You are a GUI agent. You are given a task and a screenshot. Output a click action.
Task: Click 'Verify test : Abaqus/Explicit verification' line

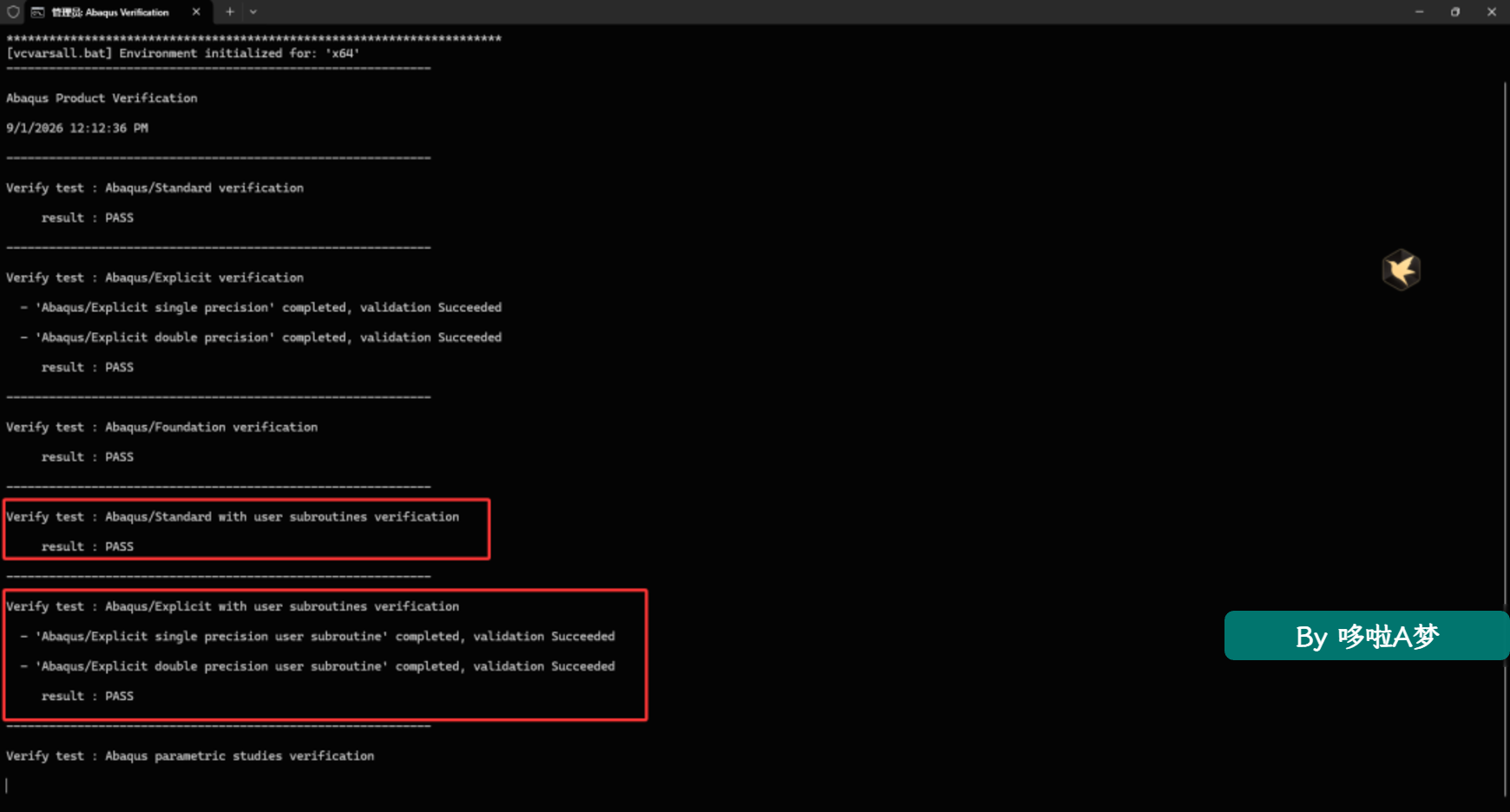coord(155,278)
